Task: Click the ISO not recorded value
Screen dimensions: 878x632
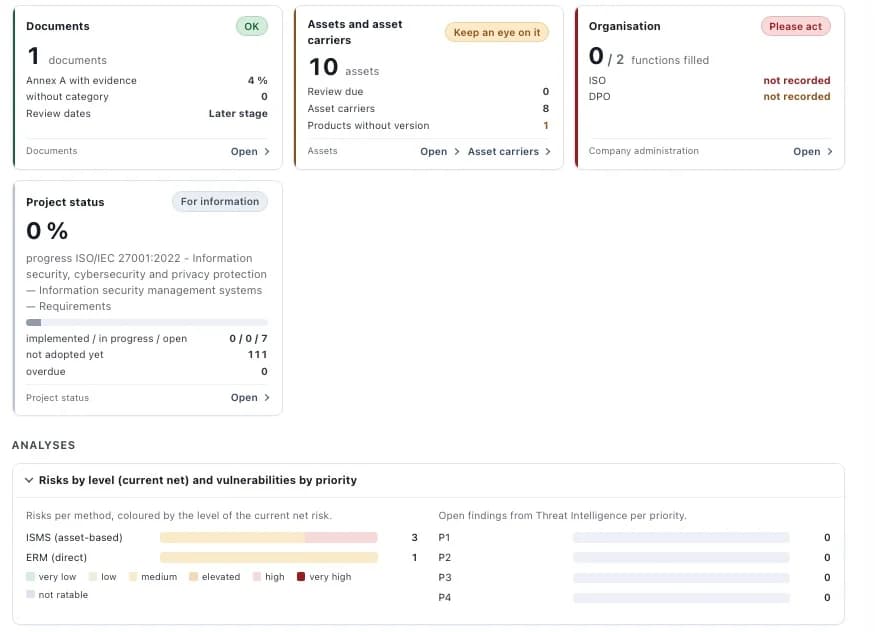Action: [797, 81]
